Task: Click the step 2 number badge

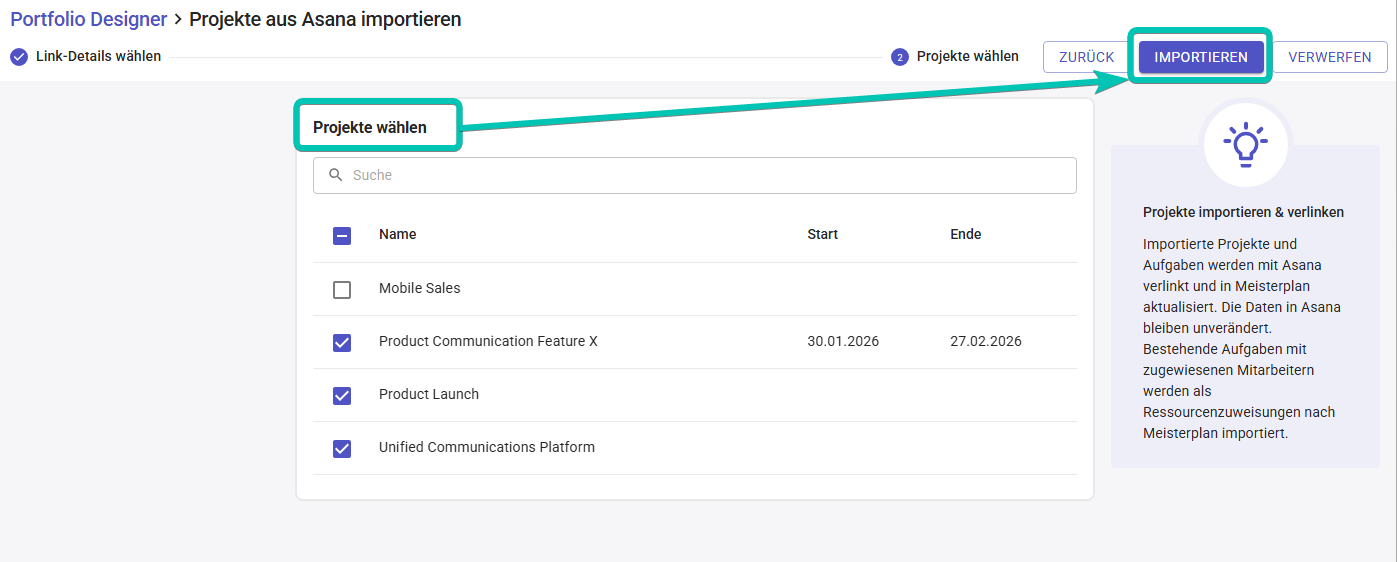Action: pos(899,57)
